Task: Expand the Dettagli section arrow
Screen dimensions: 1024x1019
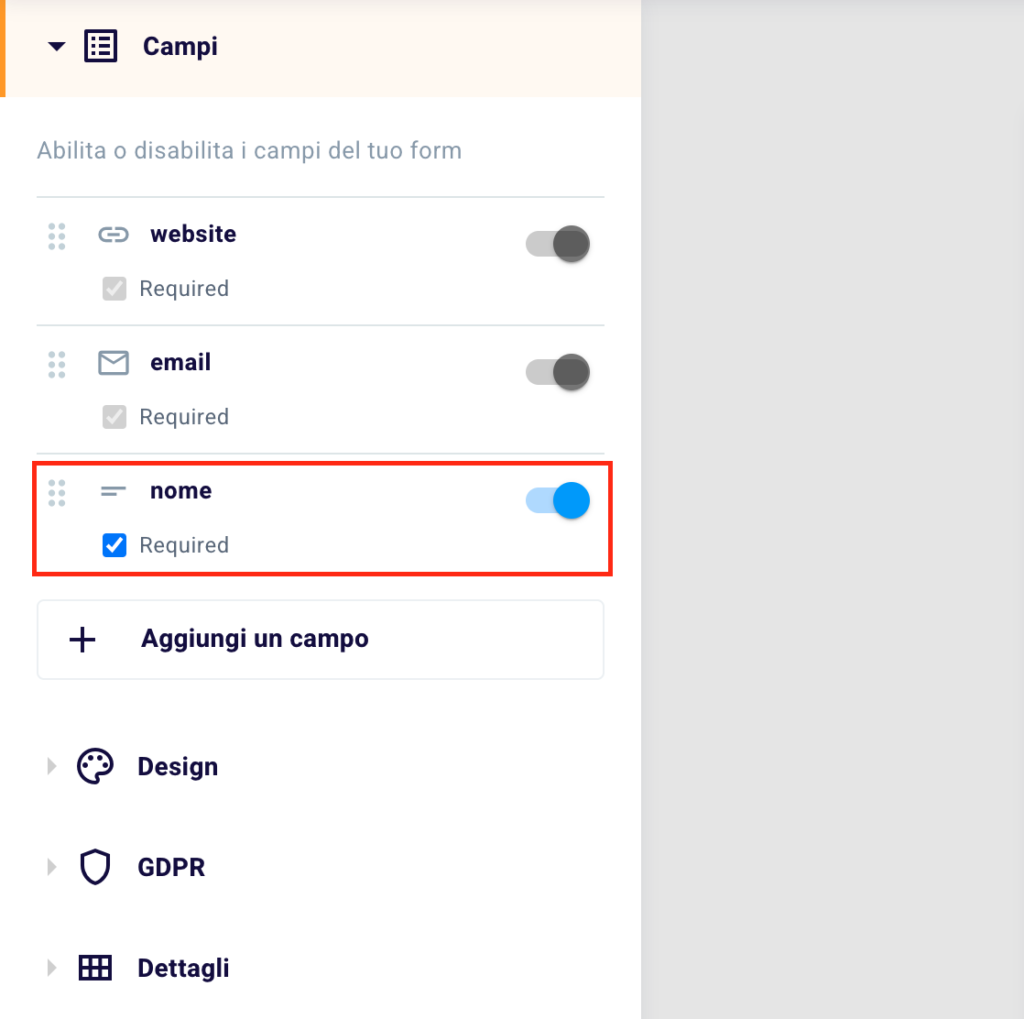Action: [52, 967]
